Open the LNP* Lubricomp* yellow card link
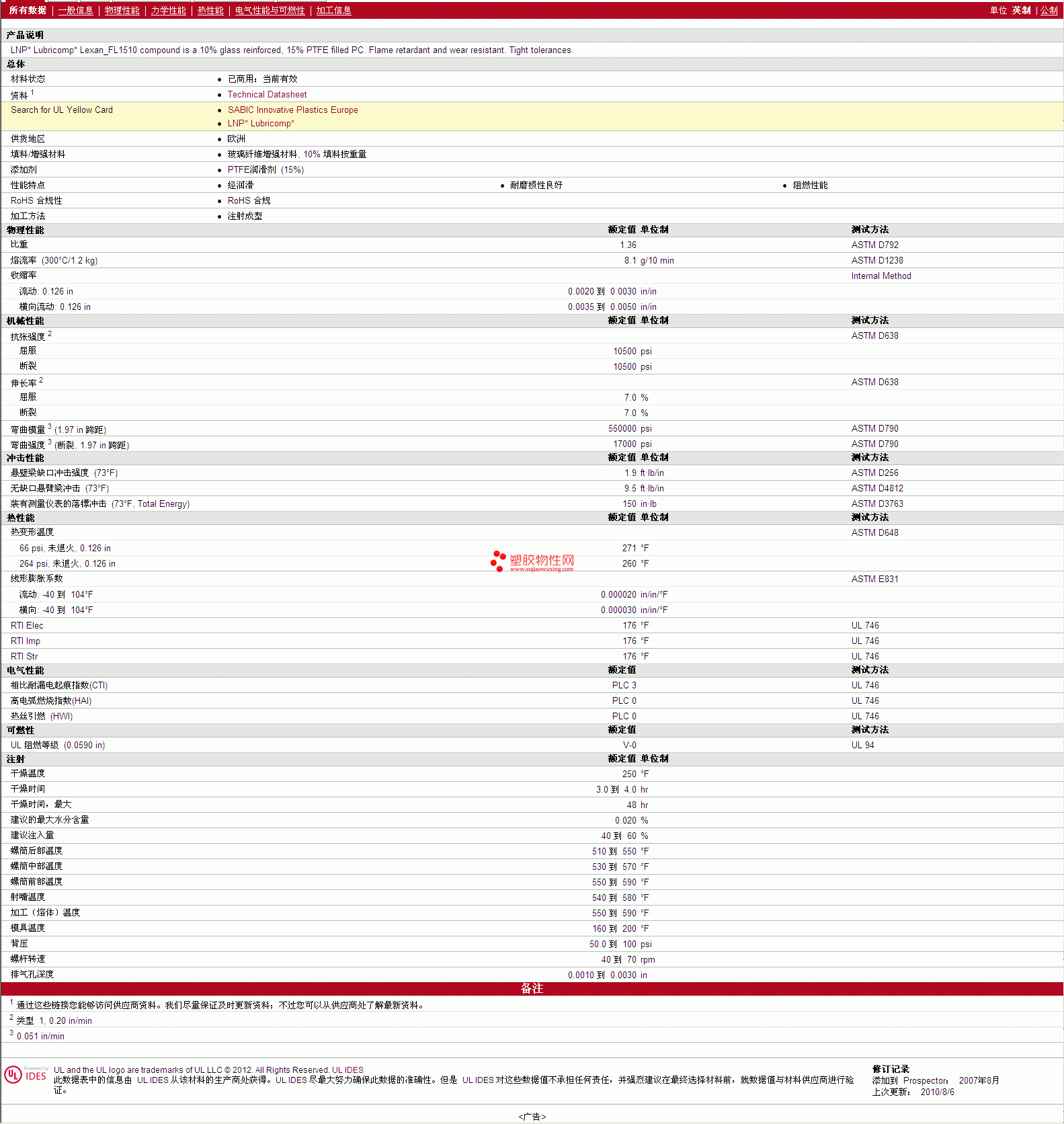Viewport: 1064px width, 1124px height. 261,124
